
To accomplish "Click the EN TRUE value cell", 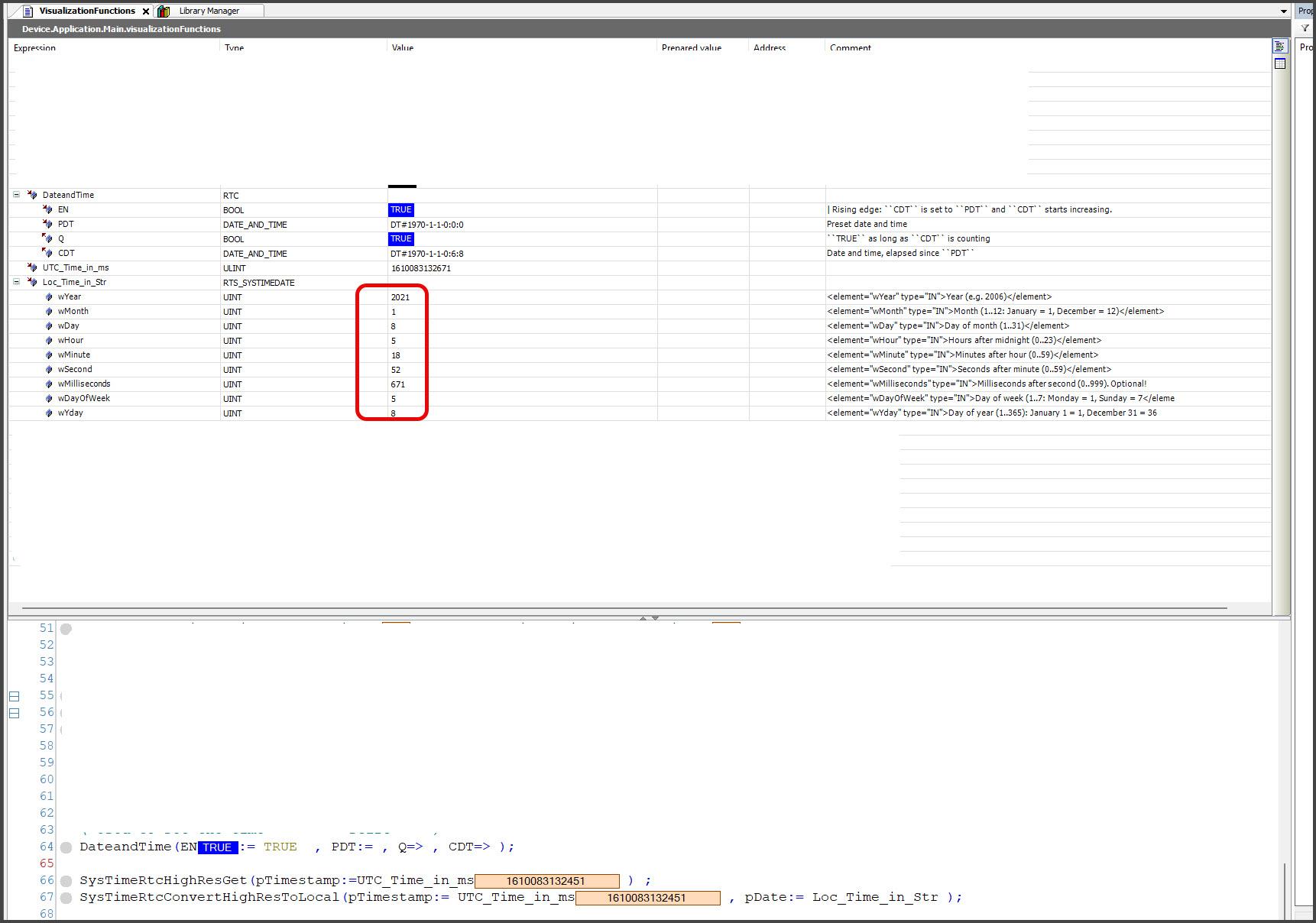I will (400, 209).
